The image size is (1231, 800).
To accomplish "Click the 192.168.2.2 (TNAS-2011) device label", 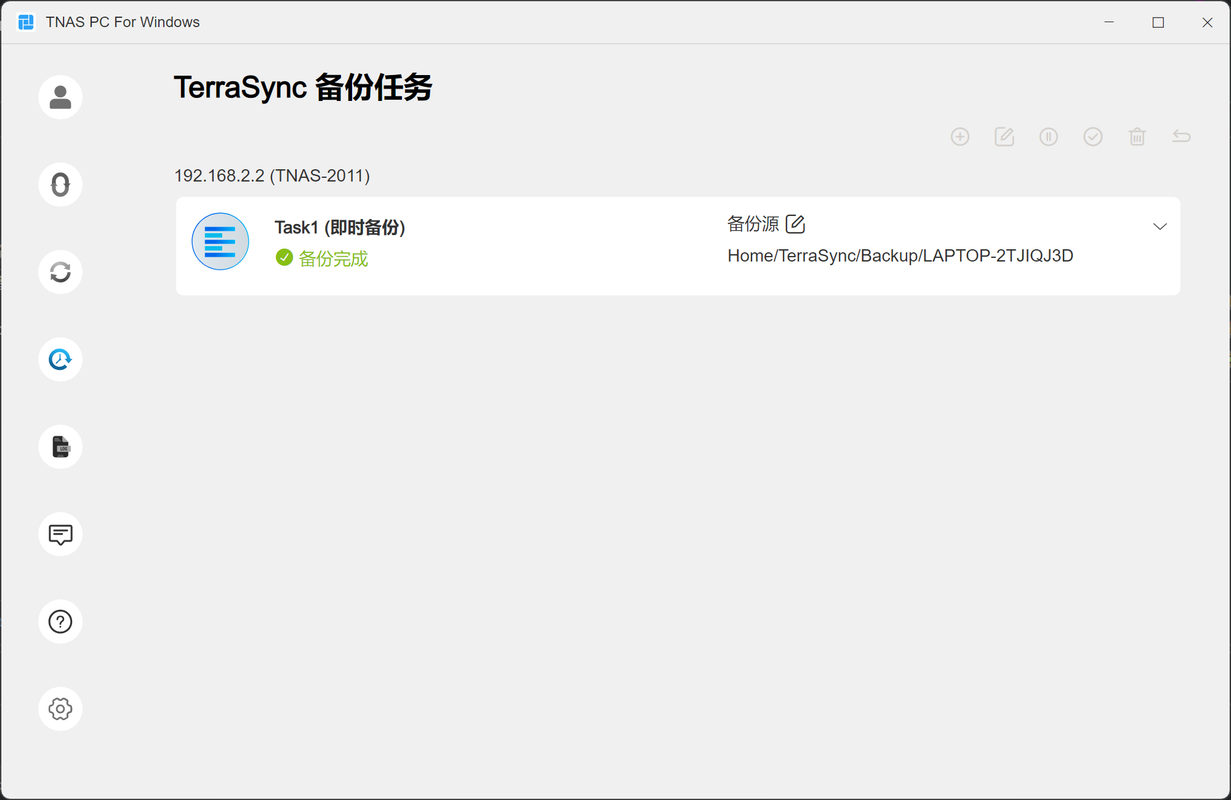I will [x=272, y=176].
